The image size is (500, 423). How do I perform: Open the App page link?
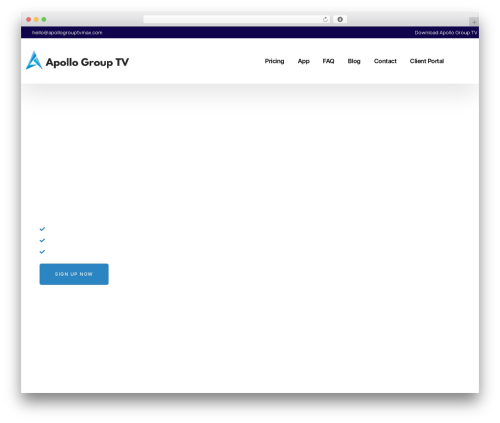pos(304,61)
